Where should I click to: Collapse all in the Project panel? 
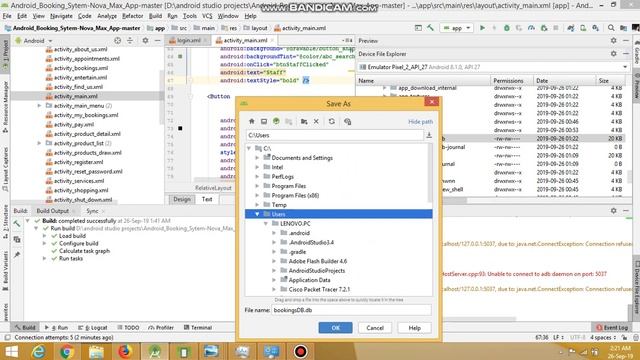130,41
